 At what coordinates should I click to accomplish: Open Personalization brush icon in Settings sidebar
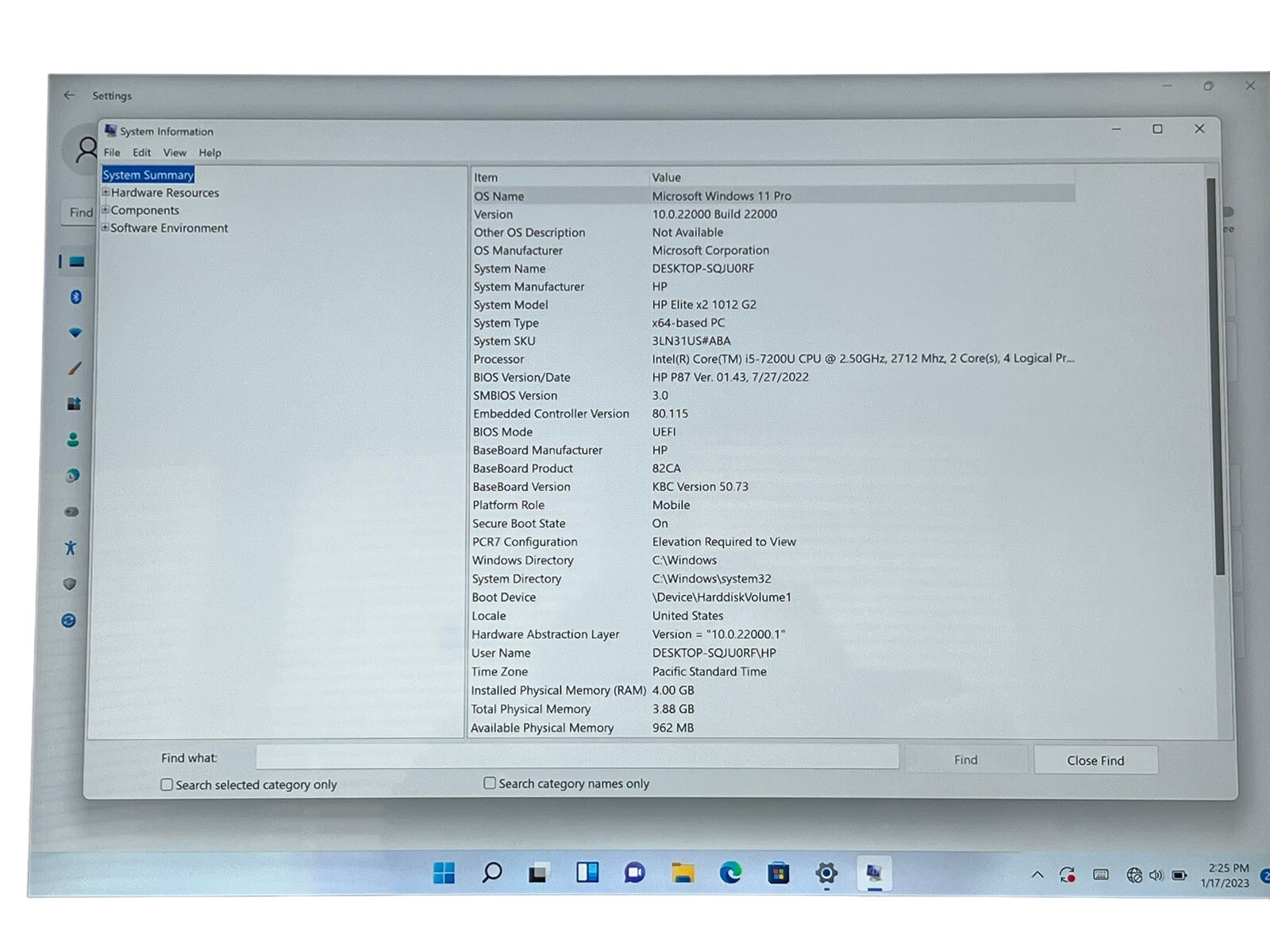(x=75, y=368)
